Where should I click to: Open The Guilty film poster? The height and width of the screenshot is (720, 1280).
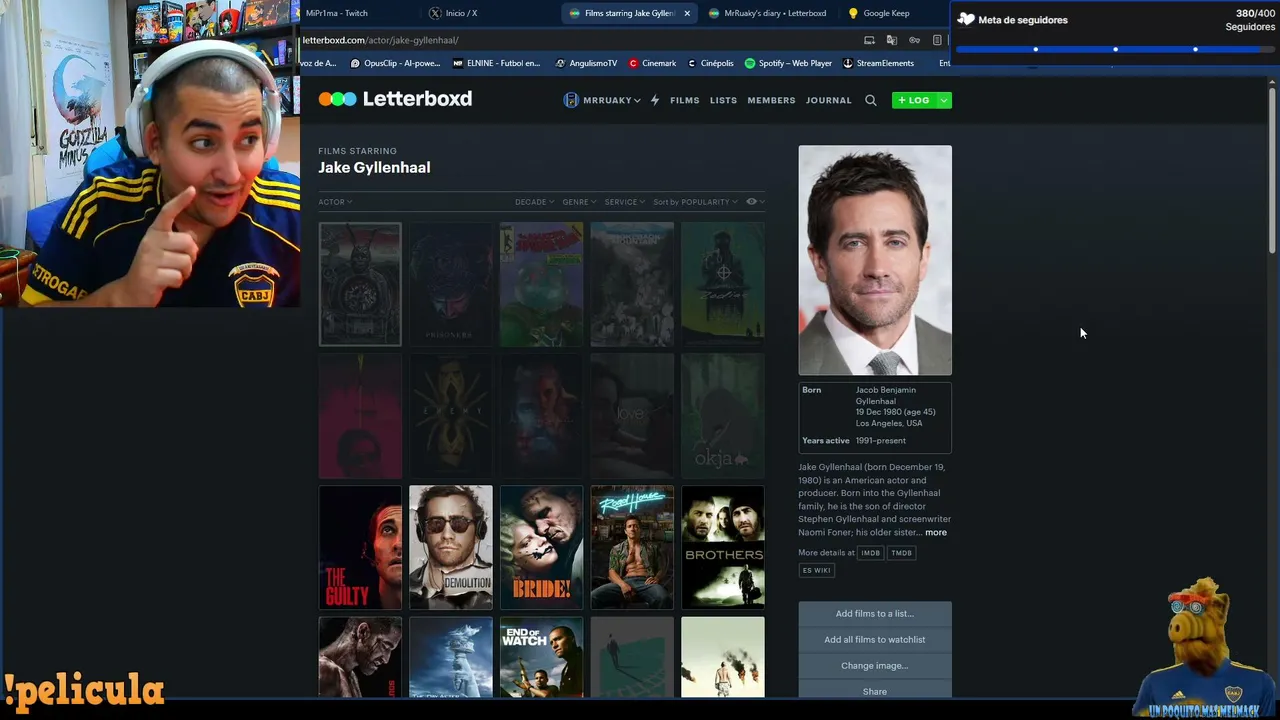click(360, 547)
